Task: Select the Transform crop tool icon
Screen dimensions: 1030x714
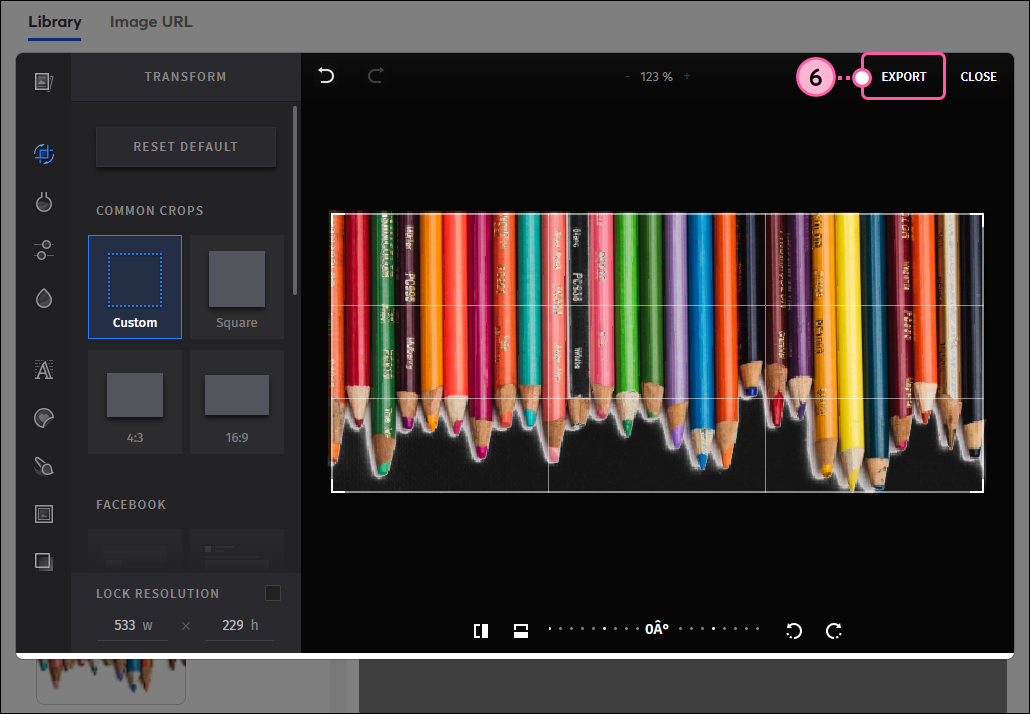Action: point(43,154)
